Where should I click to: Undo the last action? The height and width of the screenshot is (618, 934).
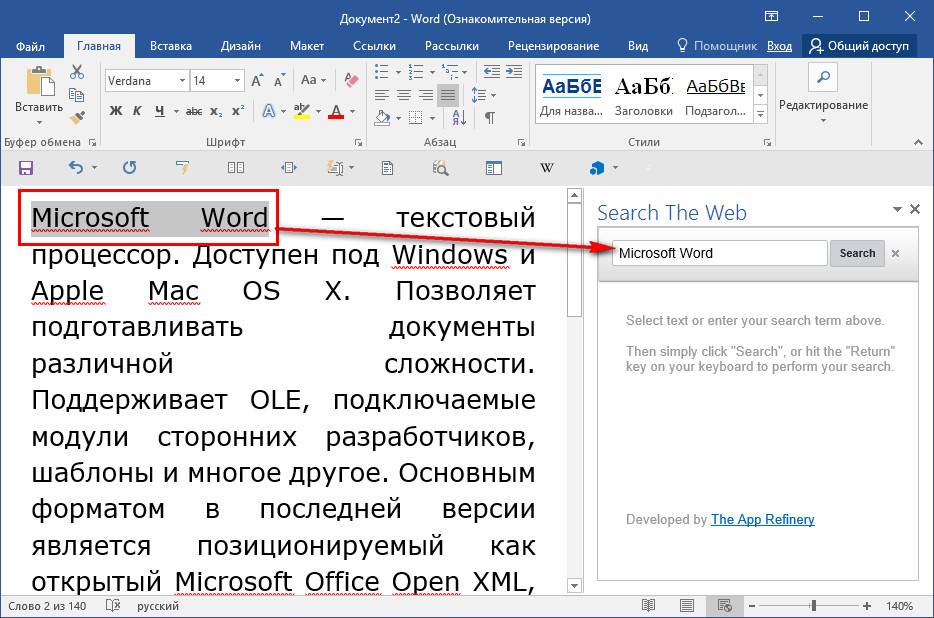click(76, 167)
